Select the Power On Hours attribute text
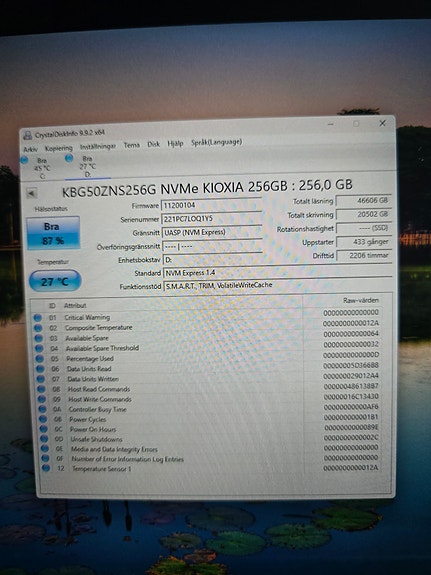Image resolution: width=431 pixels, height=575 pixels. (x=93, y=429)
